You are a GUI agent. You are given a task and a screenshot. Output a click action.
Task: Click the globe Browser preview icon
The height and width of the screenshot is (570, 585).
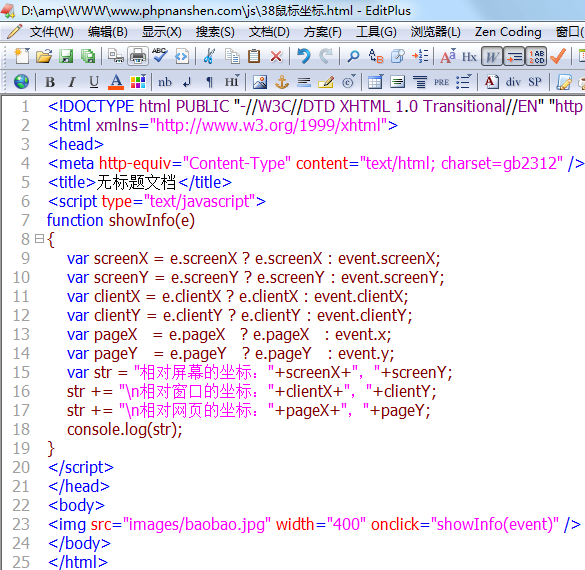21,81
